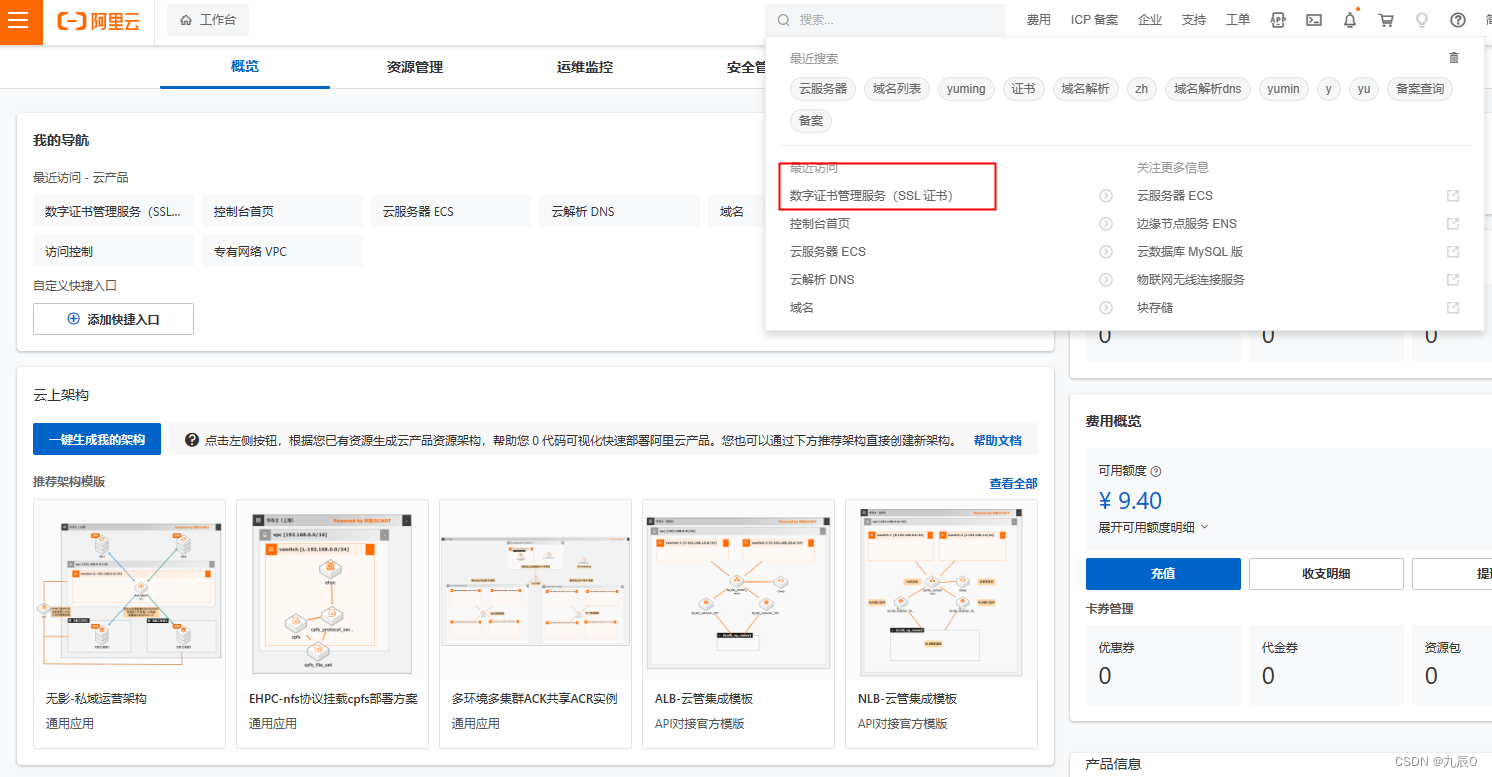The width and height of the screenshot is (1492, 777).
Task: Open the shopping cart
Action: point(1386,20)
